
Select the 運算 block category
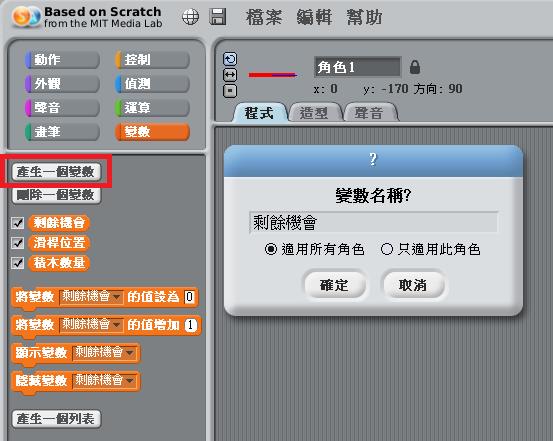tap(152, 108)
